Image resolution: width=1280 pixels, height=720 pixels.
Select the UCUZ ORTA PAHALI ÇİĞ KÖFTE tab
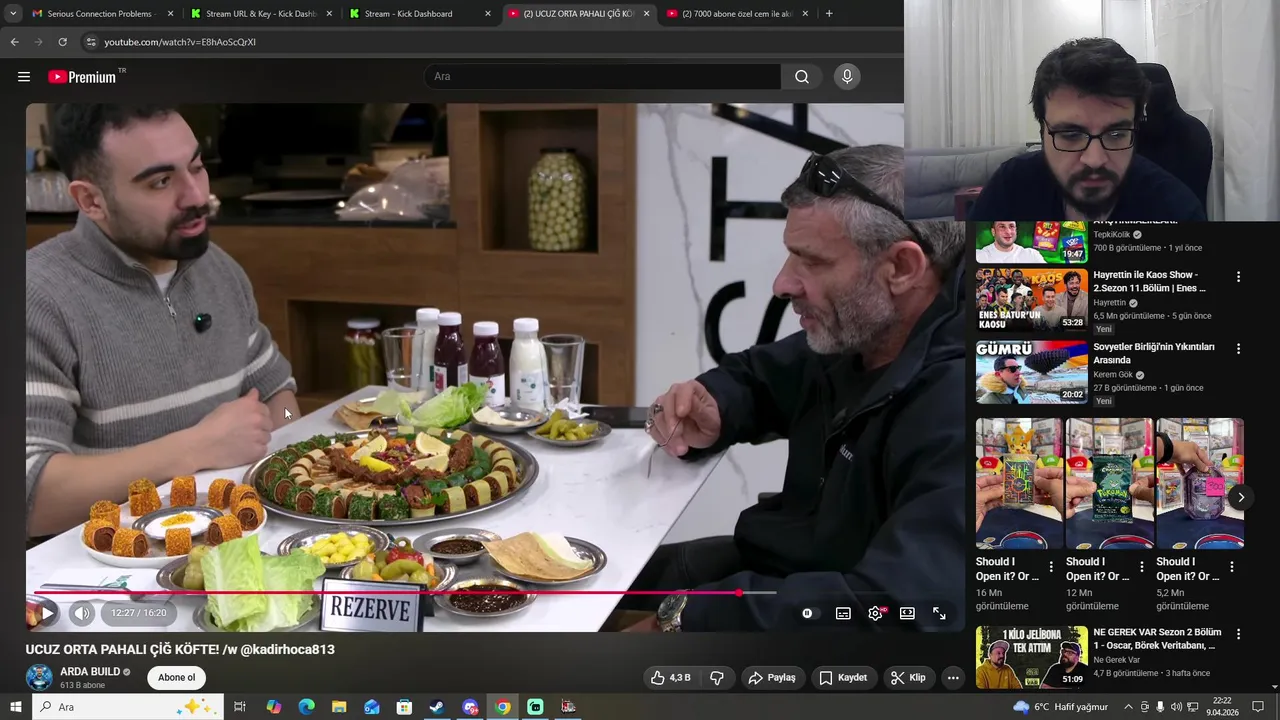[x=579, y=14]
